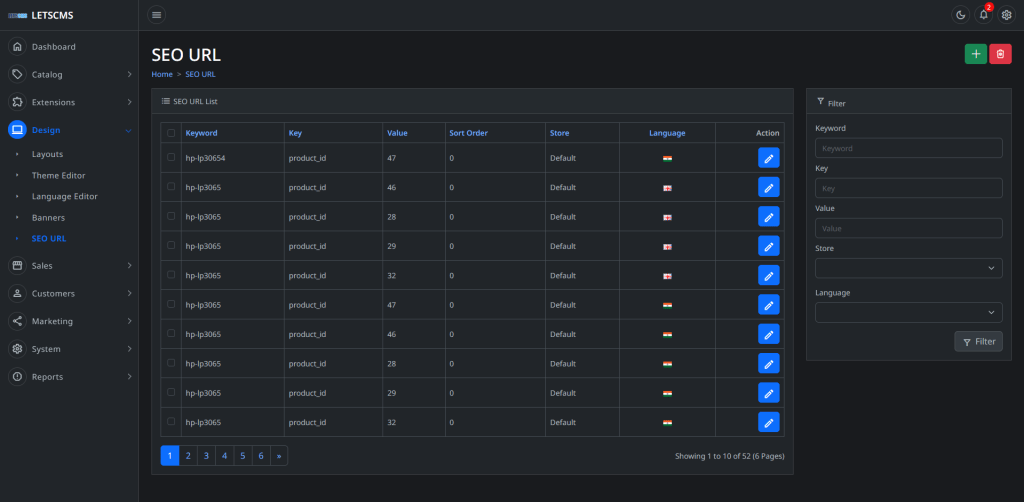Viewport: 1024px width, 502px height.
Task: Toggle dark mode moon icon
Action: [960, 15]
